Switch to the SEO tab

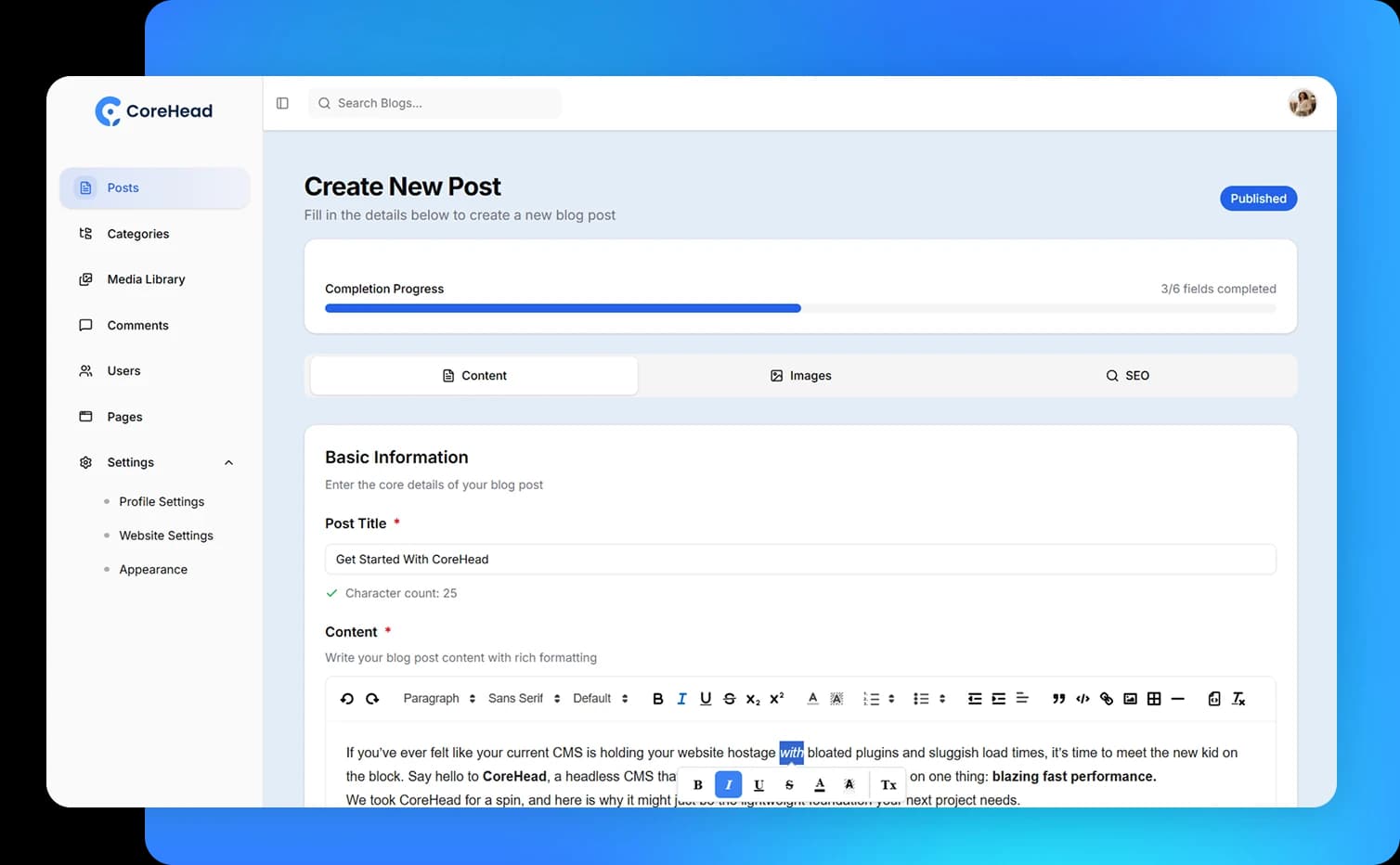click(x=1127, y=376)
